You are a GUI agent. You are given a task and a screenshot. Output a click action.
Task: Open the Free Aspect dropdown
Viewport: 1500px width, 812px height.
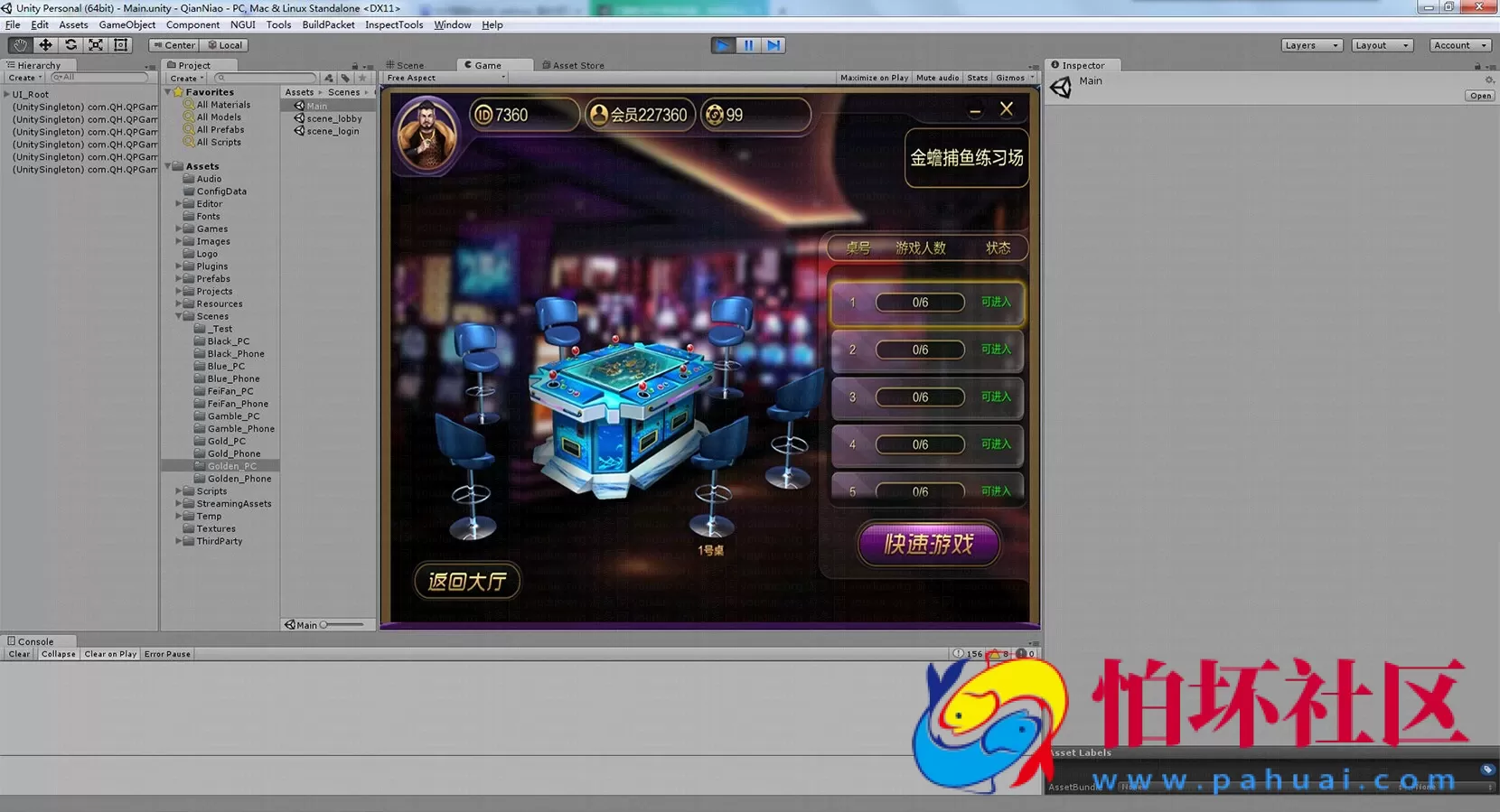445,78
